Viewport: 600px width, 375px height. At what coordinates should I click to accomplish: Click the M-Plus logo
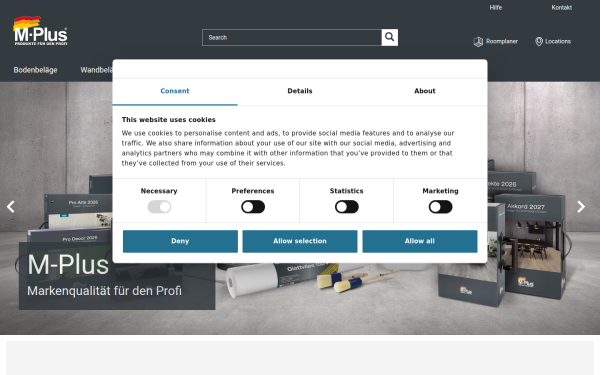[41, 31]
